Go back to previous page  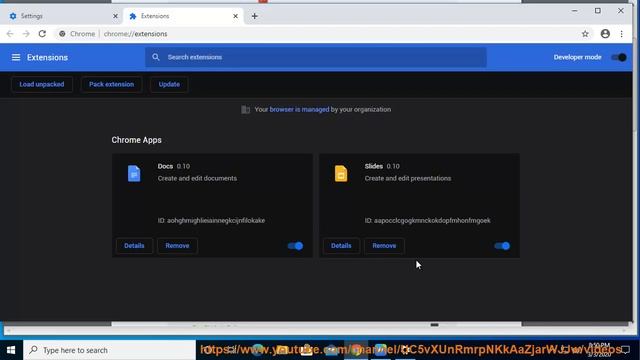(10, 34)
